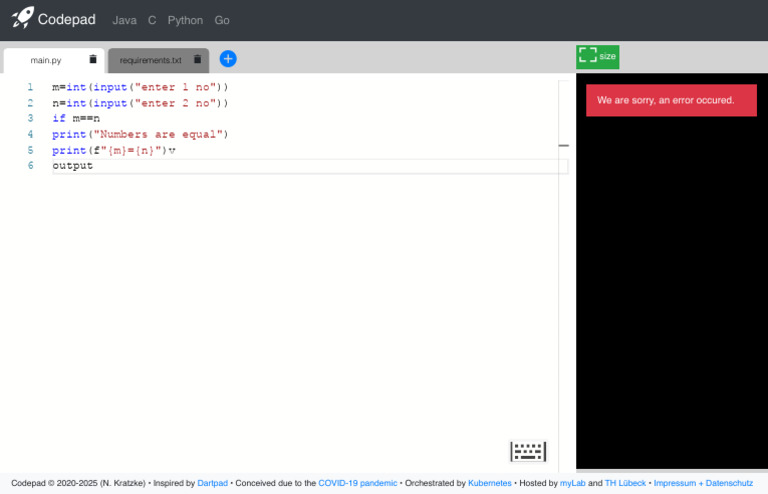Toggle fullscreen with the green size button
The height and width of the screenshot is (494, 768).
click(598, 57)
